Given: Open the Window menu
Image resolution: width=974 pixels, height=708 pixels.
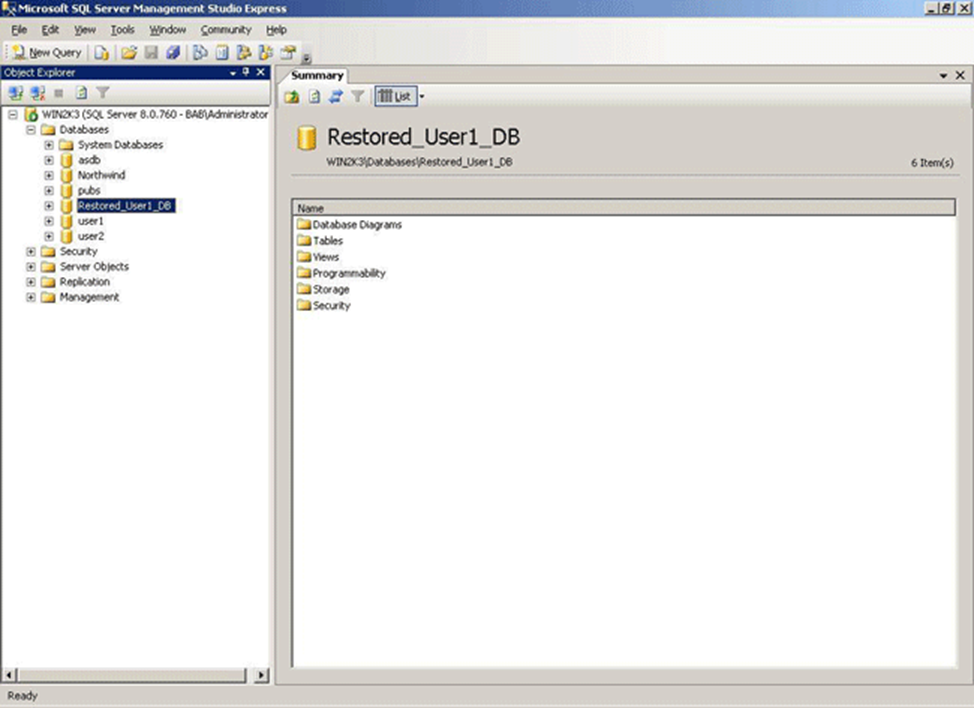Looking at the screenshot, I should (167, 30).
